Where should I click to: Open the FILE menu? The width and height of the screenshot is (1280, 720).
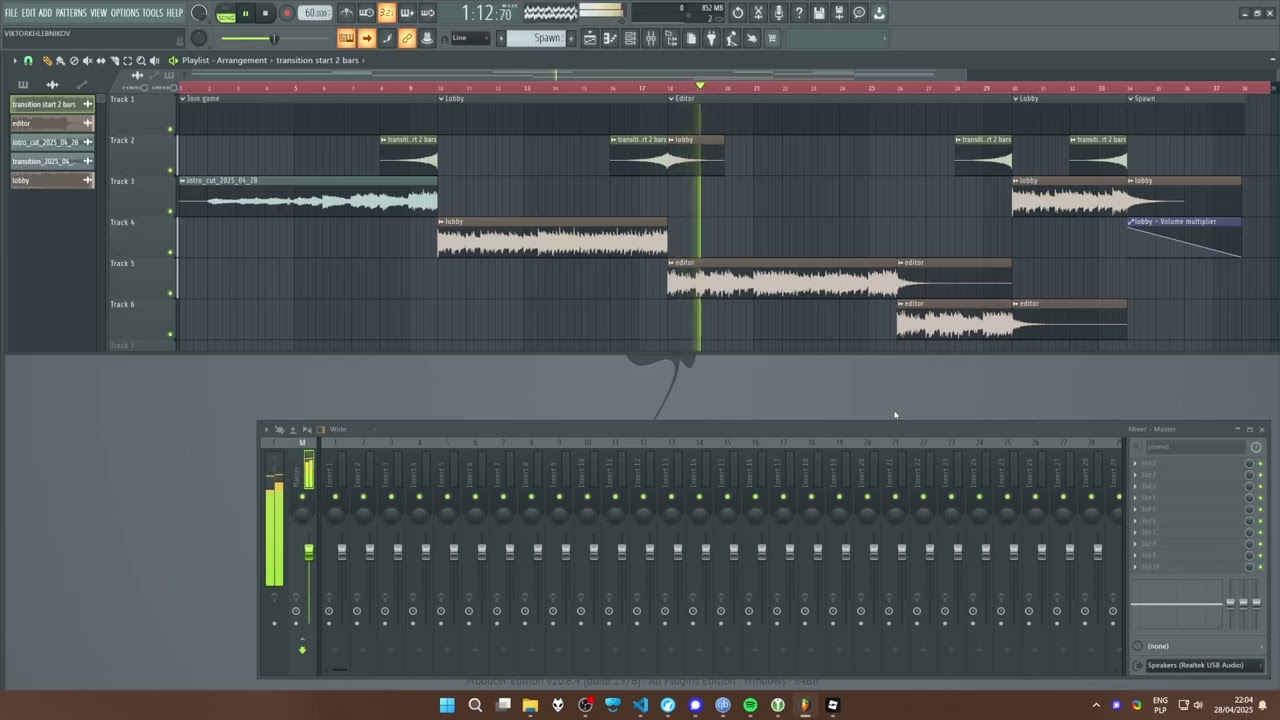pos(11,13)
